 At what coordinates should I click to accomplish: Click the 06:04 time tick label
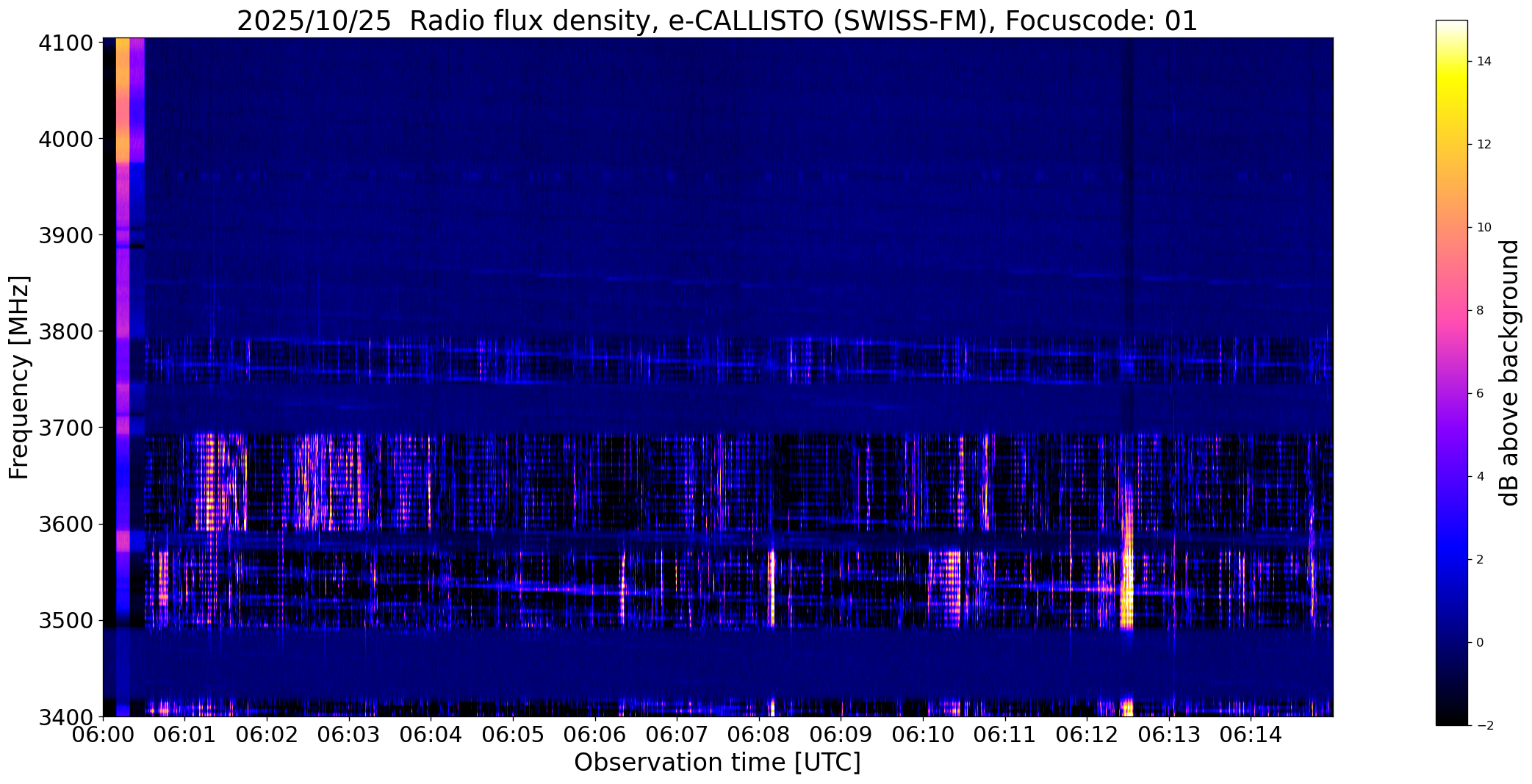coord(431,735)
